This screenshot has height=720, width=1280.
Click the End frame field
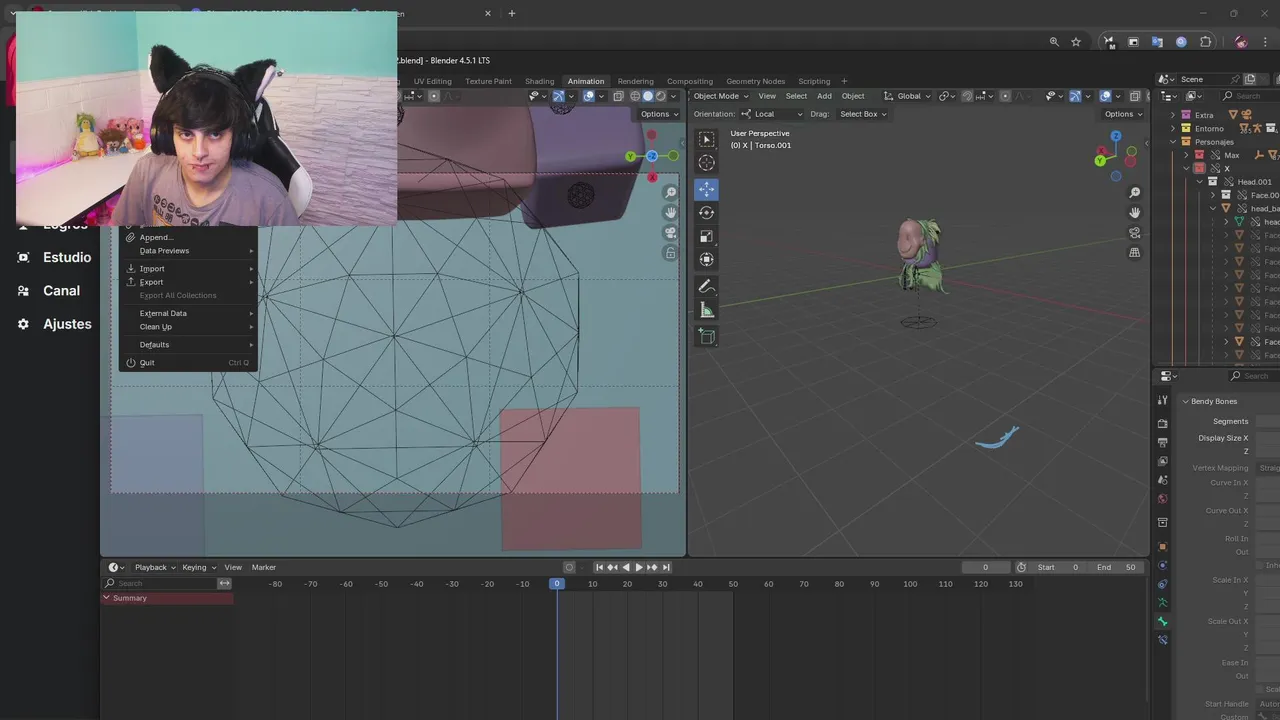[1118, 567]
